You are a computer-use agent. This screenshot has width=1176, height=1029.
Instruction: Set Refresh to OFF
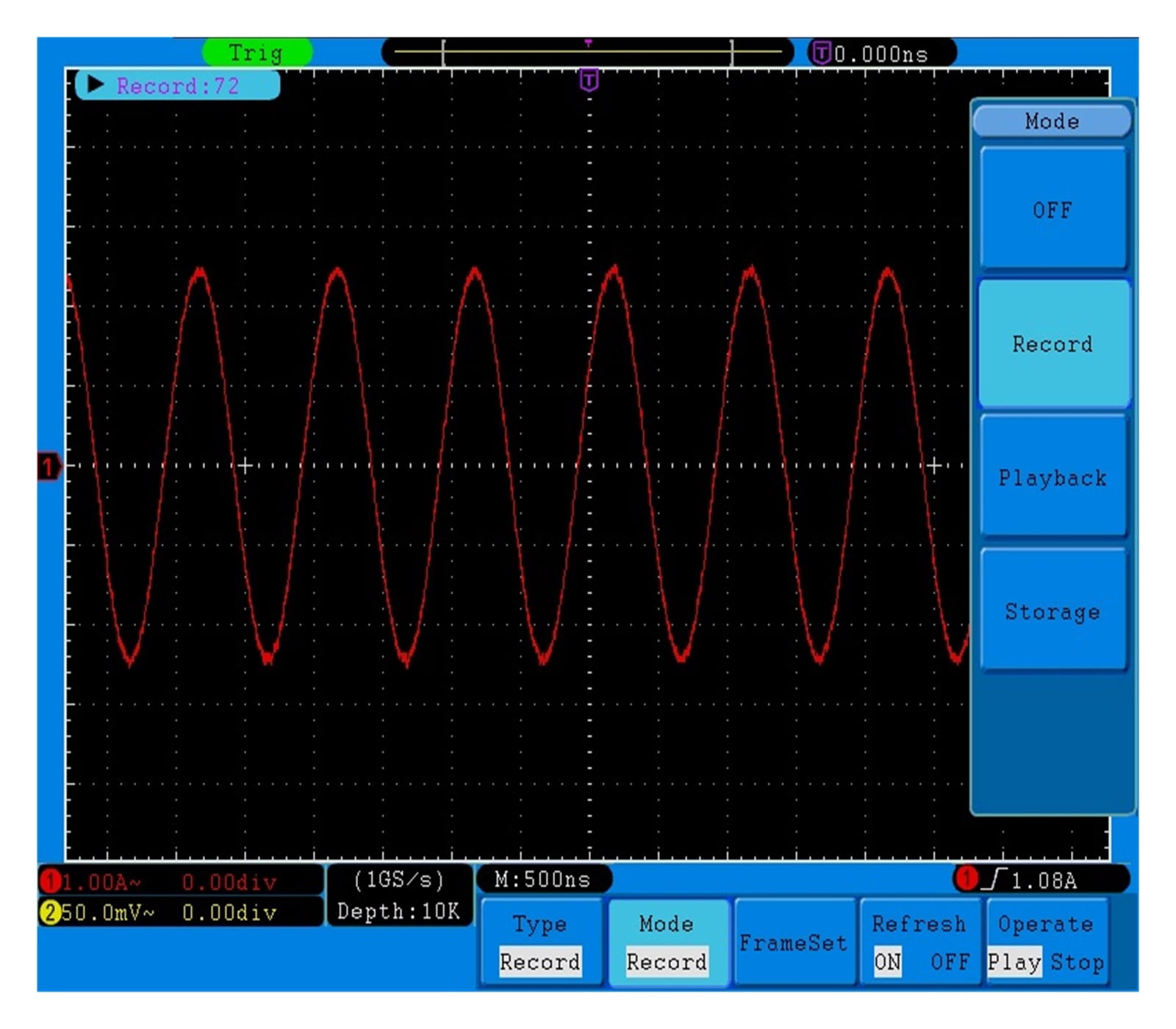pos(950,961)
